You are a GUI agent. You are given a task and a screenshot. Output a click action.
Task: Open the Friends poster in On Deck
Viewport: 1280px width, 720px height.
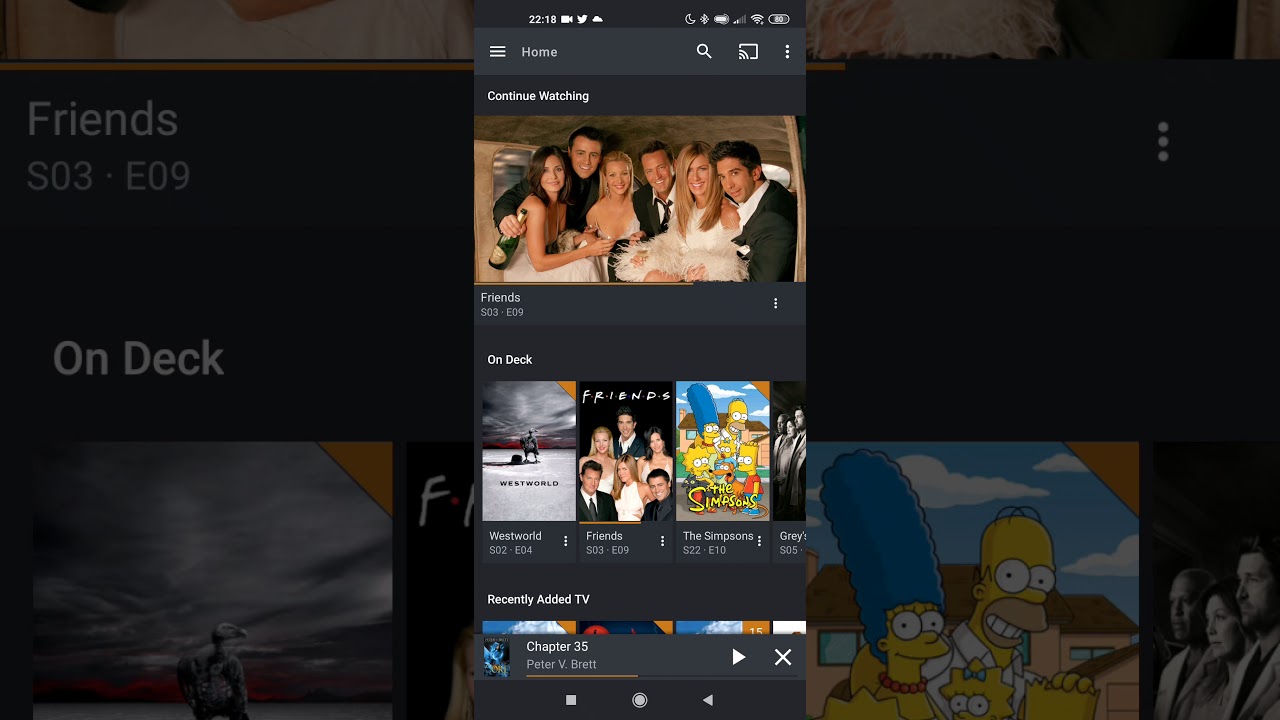tap(626, 451)
